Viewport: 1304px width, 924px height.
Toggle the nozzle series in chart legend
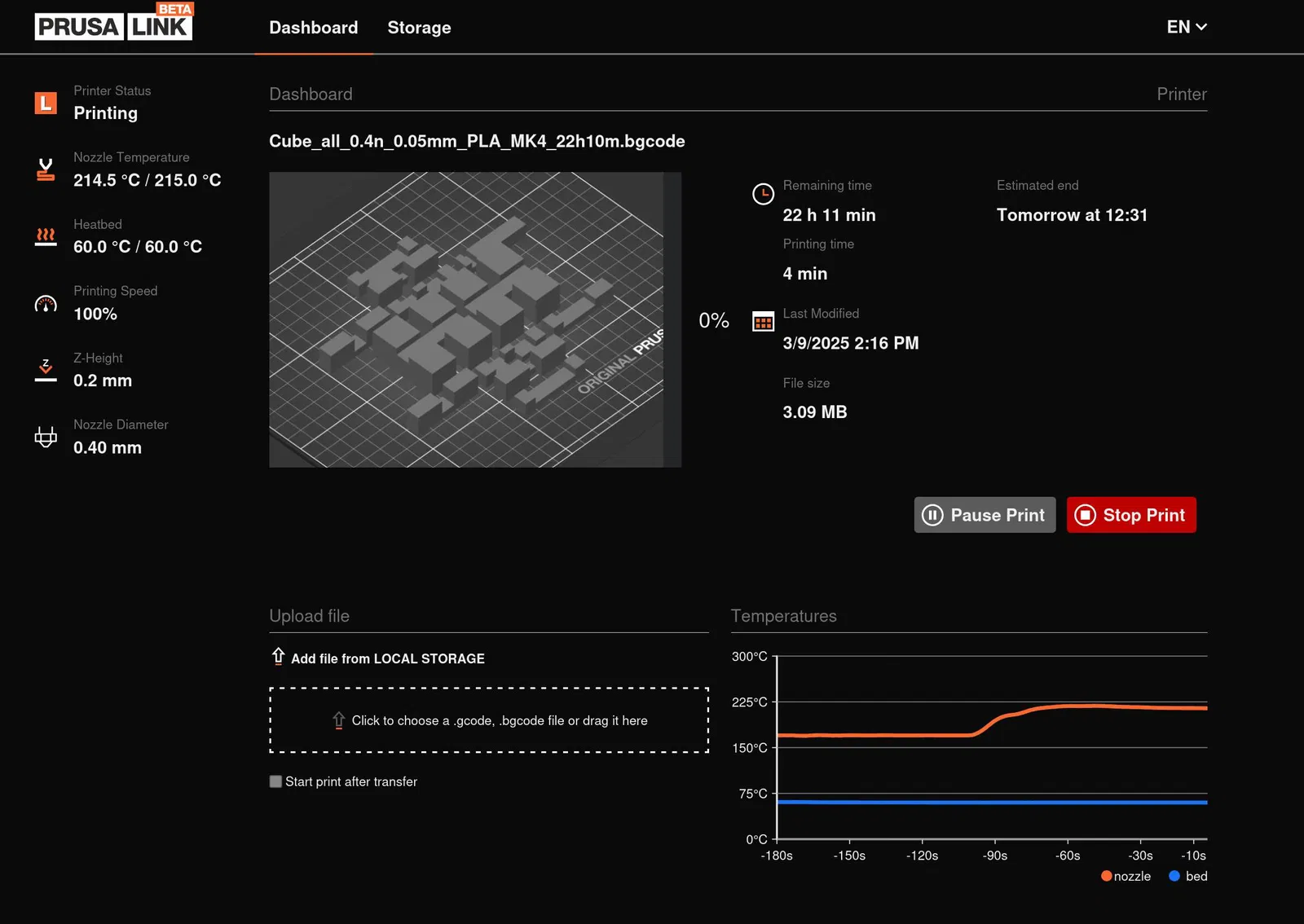(1126, 876)
